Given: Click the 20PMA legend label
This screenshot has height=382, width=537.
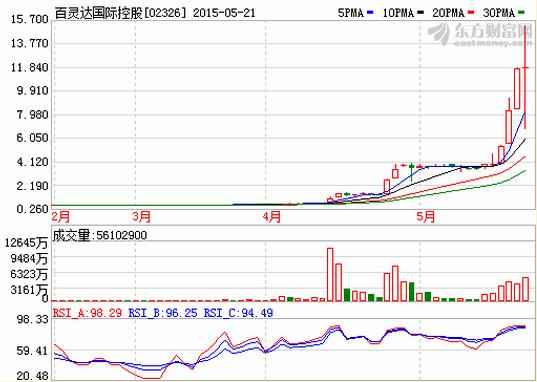Looking at the screenshot, I should click(448, 13).
